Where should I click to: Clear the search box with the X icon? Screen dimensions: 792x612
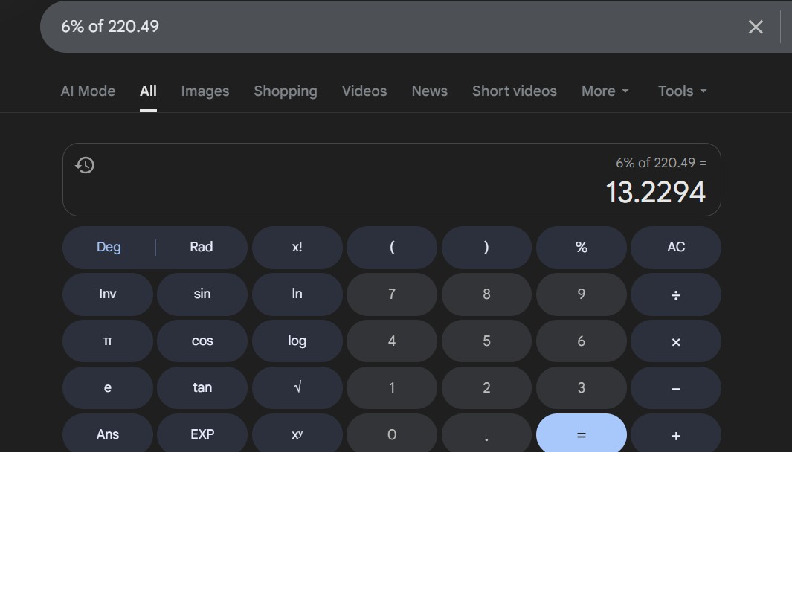[x=756, y=27]
